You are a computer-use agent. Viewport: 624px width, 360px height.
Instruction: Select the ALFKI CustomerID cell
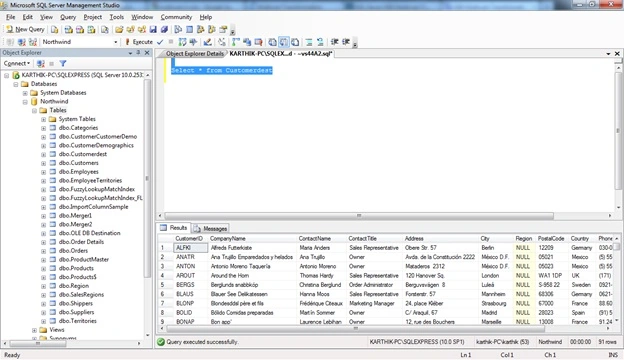click(x=191, y=248)
